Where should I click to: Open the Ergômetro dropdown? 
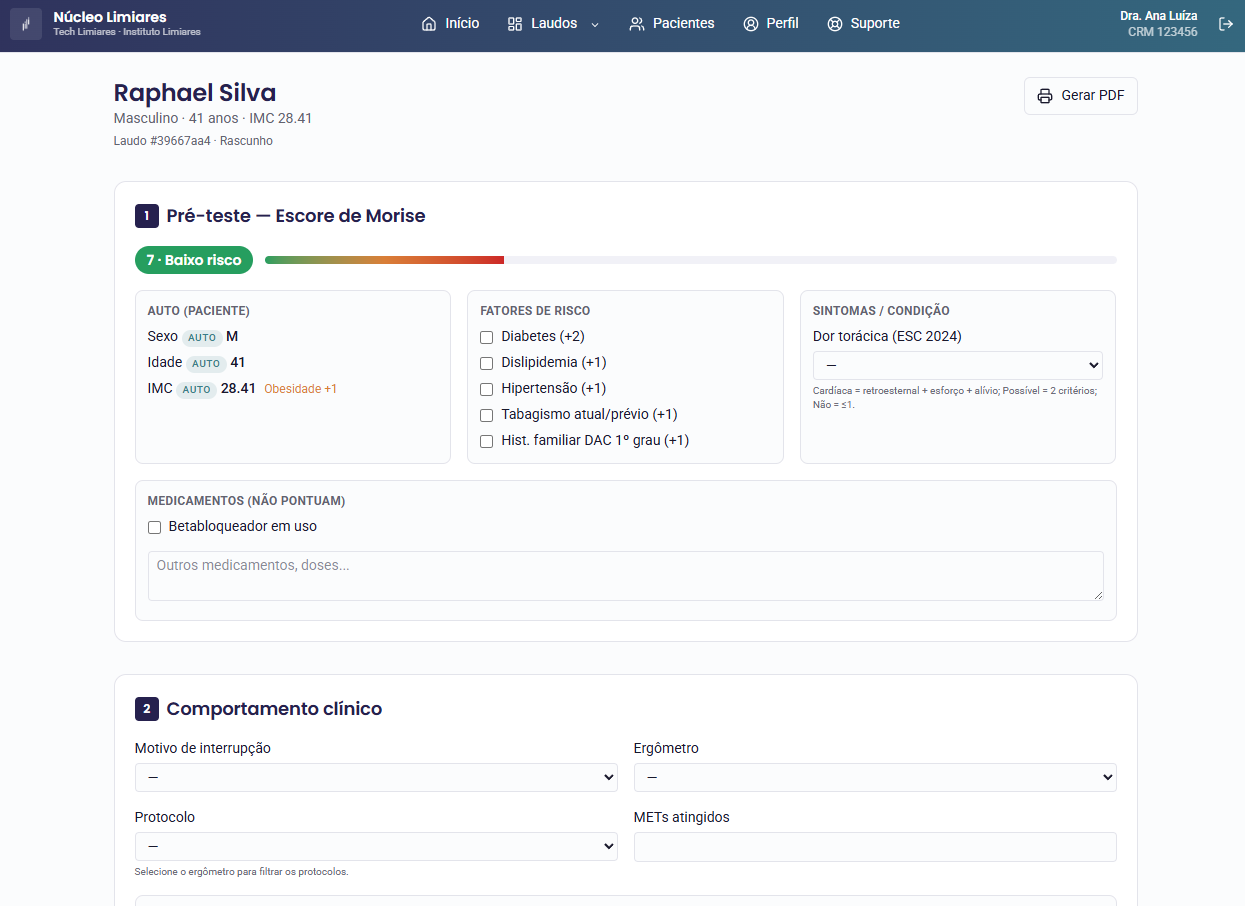pyautogui.click(x=875, y=777)
